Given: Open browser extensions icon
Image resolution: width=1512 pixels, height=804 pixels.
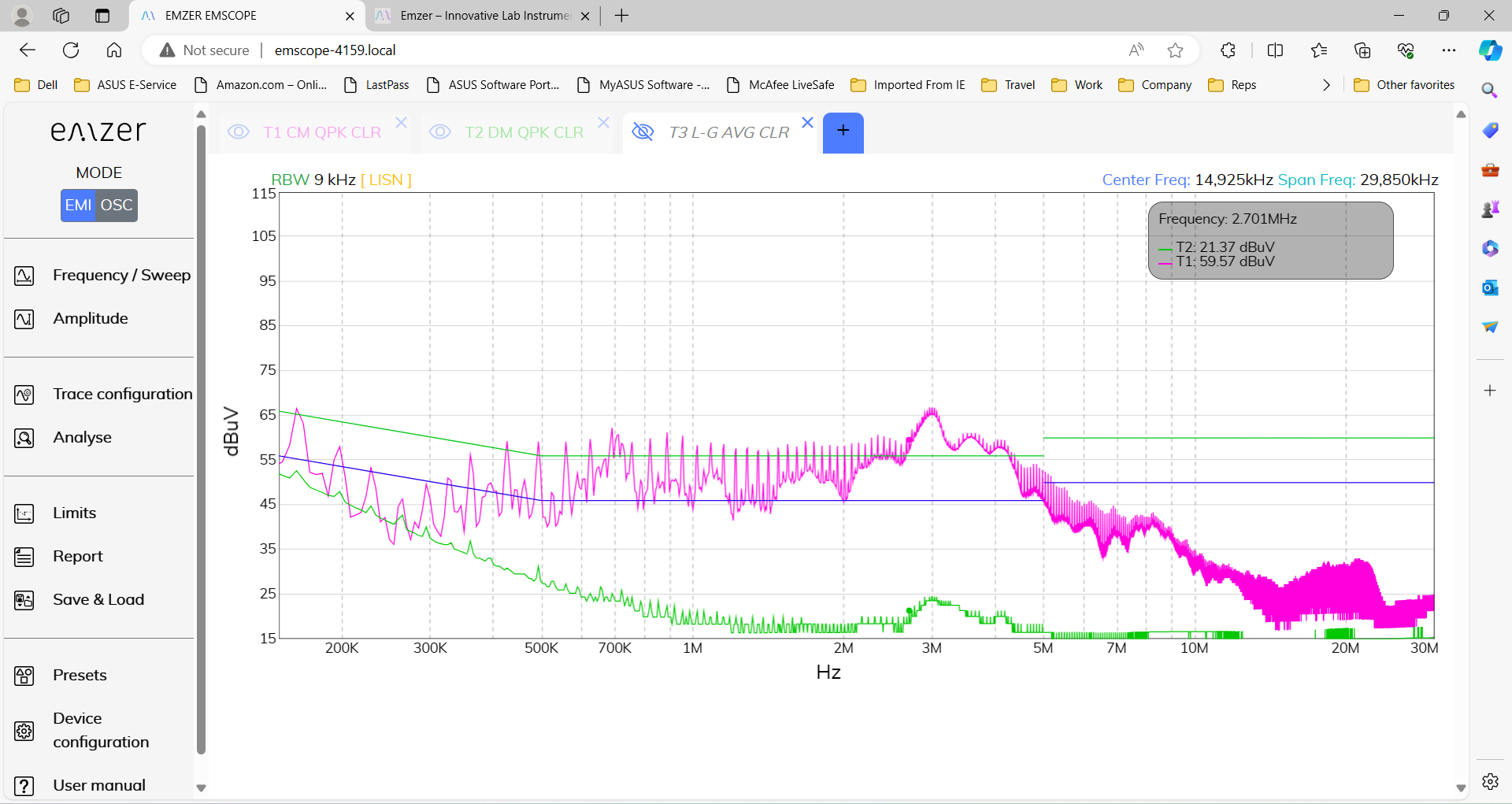Looking at the screenshot, I should click(x=1228, y=50).
